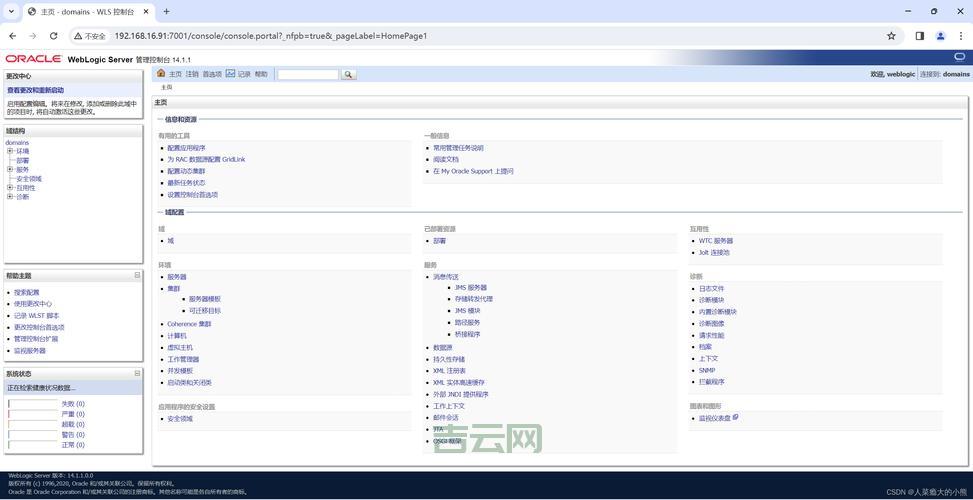Screen dimensions: 973x500
Task: Expand the 诊断 tree node
Action: click(x=10, y=196)
